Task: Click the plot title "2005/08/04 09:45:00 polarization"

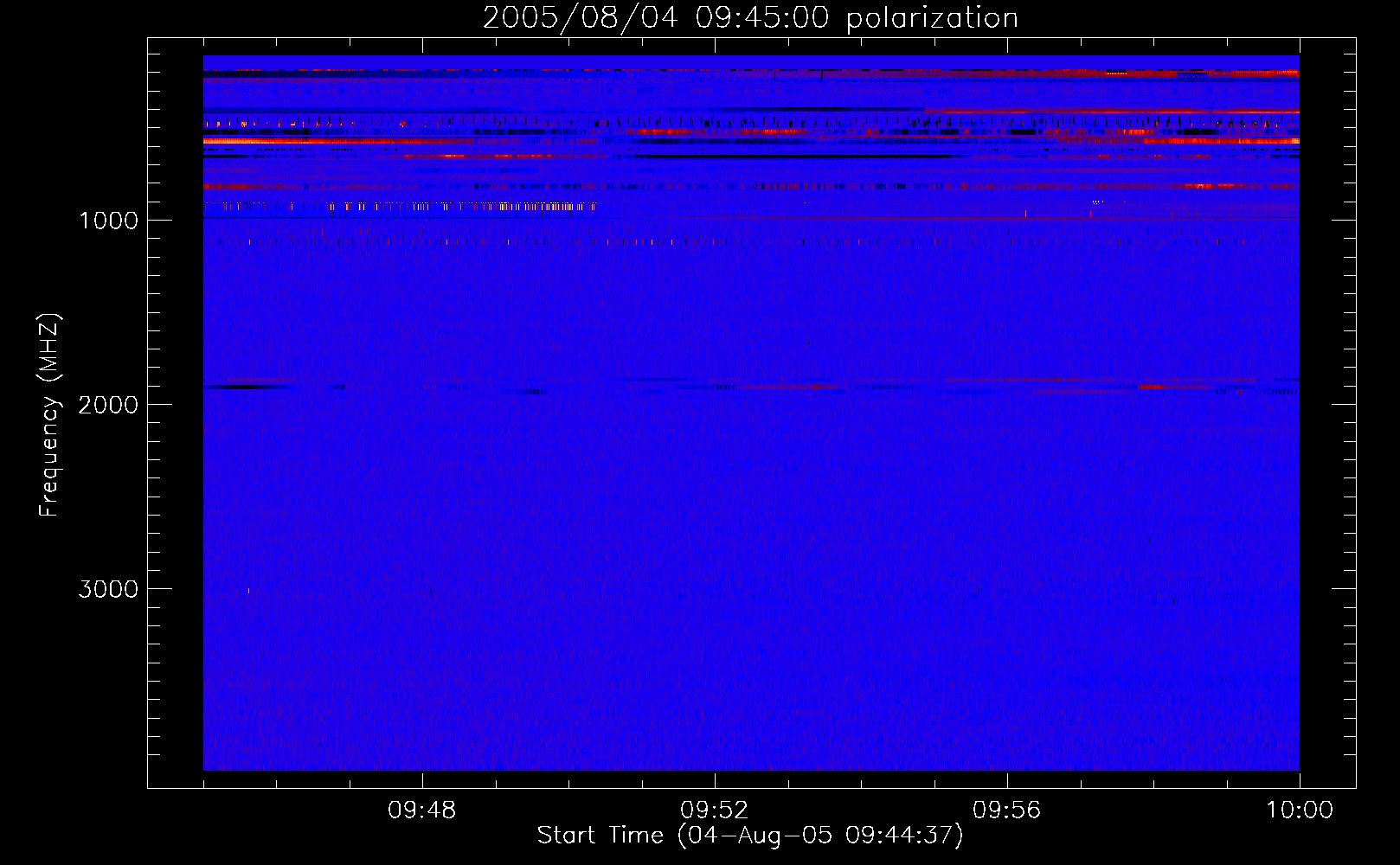Action: click(x=750, y=18)
